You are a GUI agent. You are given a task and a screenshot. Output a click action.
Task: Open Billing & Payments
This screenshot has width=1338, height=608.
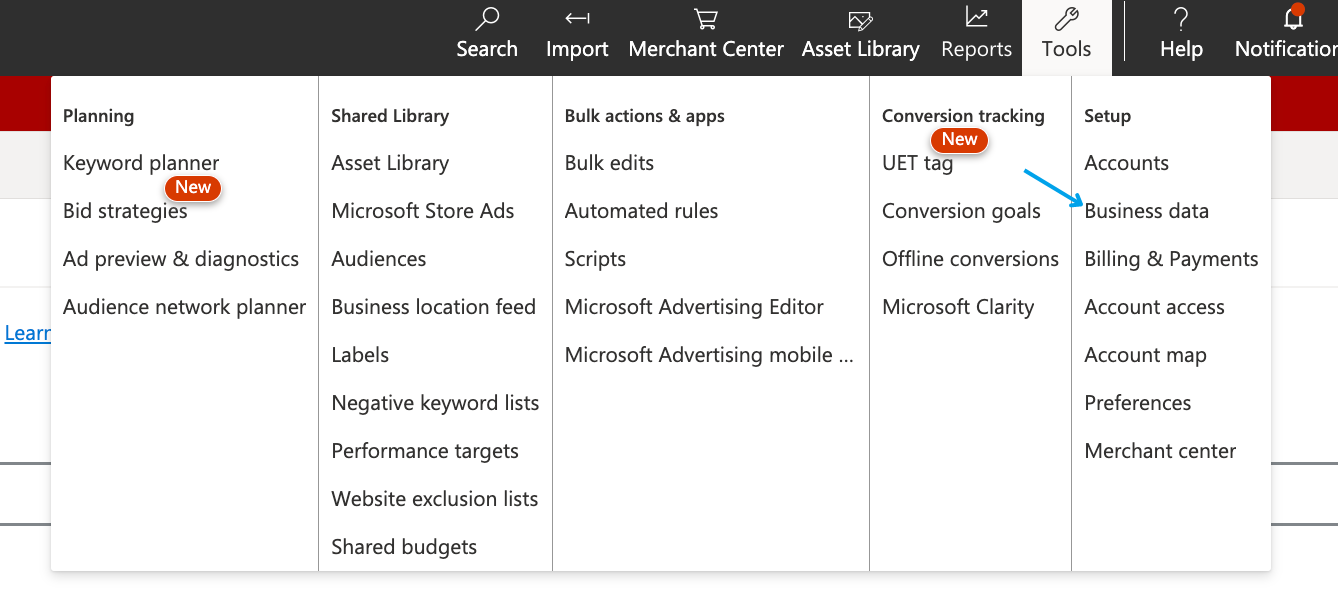click(x=1171, y=259)
